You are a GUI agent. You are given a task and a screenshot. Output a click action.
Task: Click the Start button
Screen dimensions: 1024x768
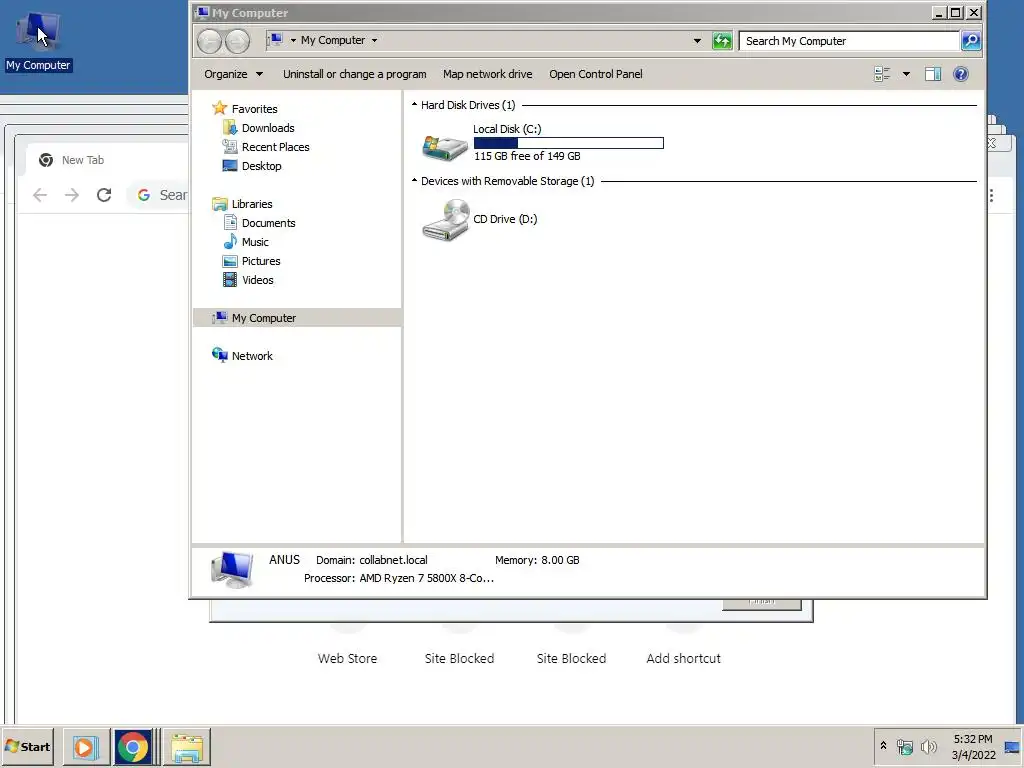tap(27, 746)
